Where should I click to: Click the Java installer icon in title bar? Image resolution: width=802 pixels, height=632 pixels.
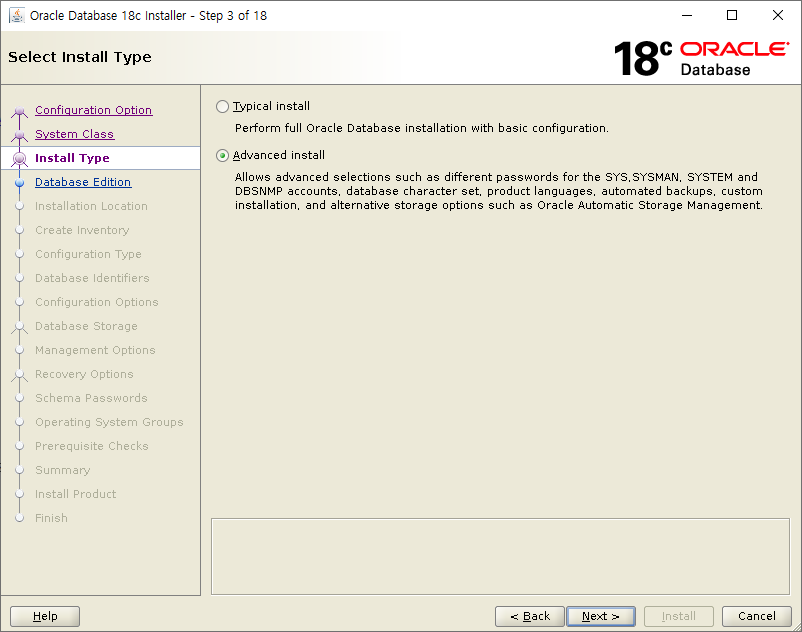coord(17,15)
